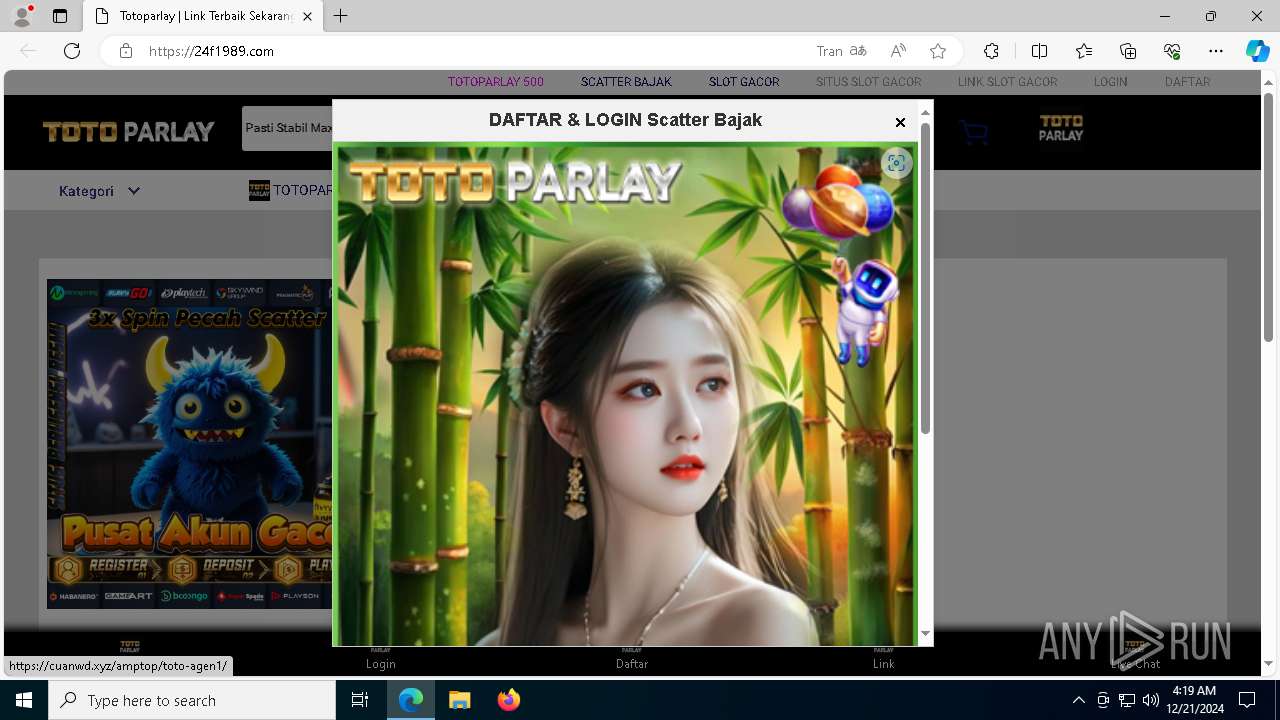Close the DAFTAR & LOGIN popup

900,122
